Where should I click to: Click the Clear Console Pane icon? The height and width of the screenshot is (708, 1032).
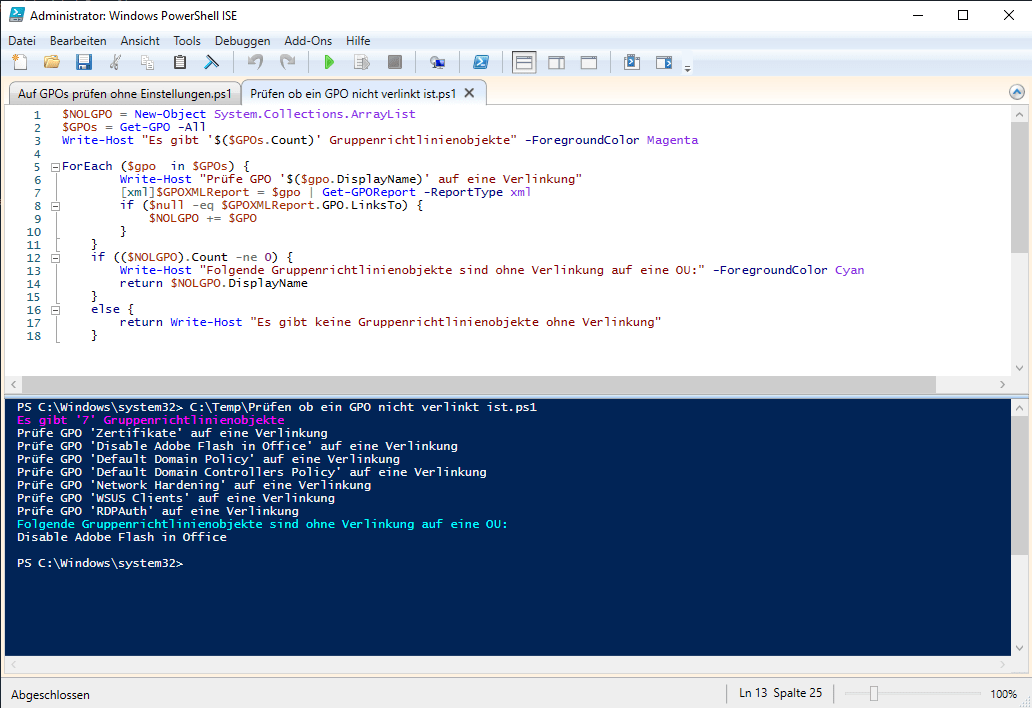point(212,62)
